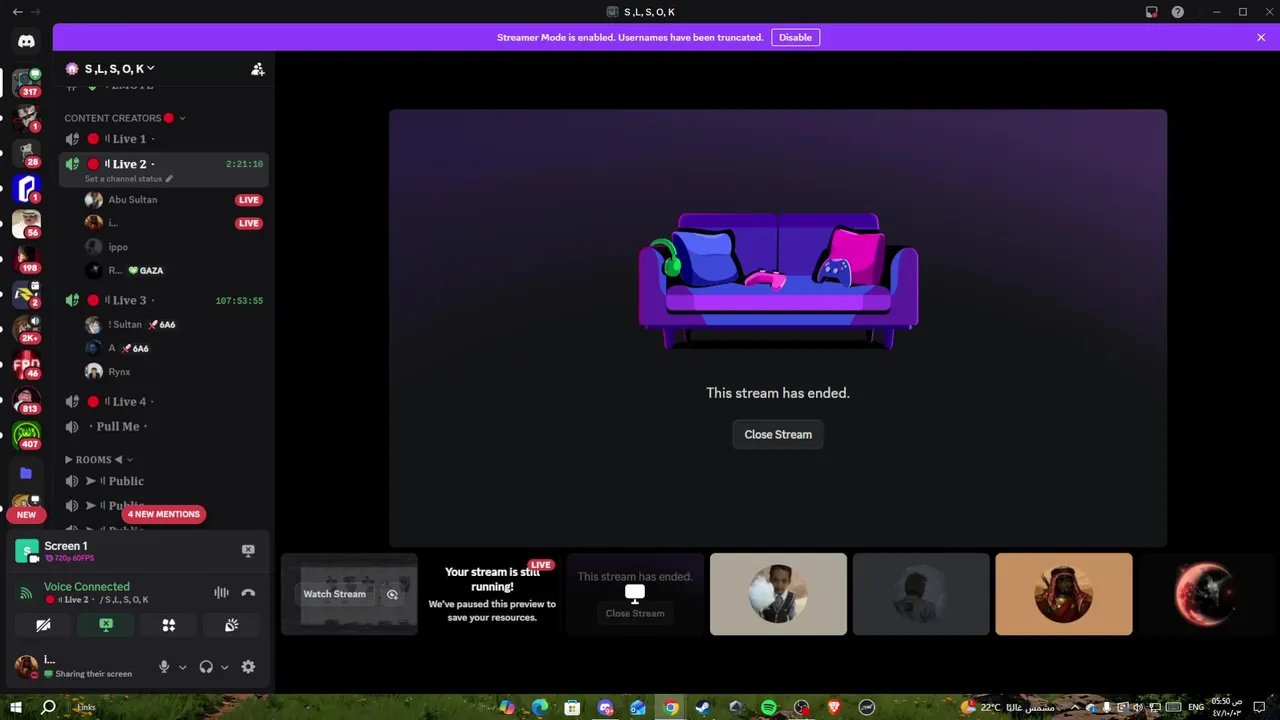Screen dimensions: 1280x720
Task: Open the help question mark icon
Action: click(1178, 12)
